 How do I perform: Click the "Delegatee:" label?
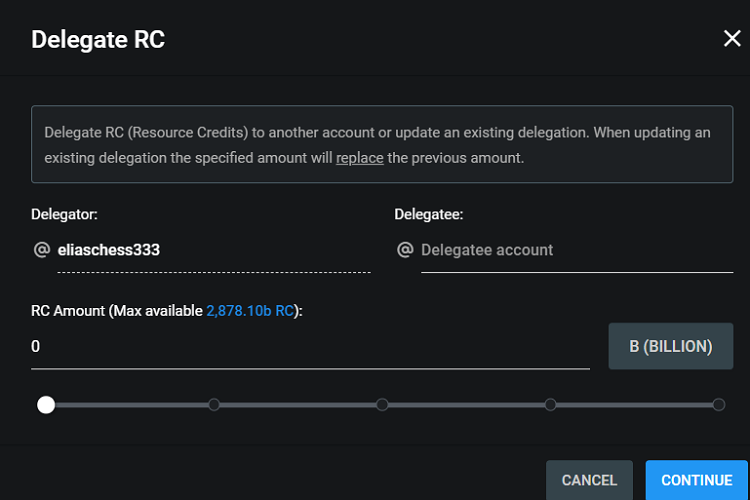[429, 214]
